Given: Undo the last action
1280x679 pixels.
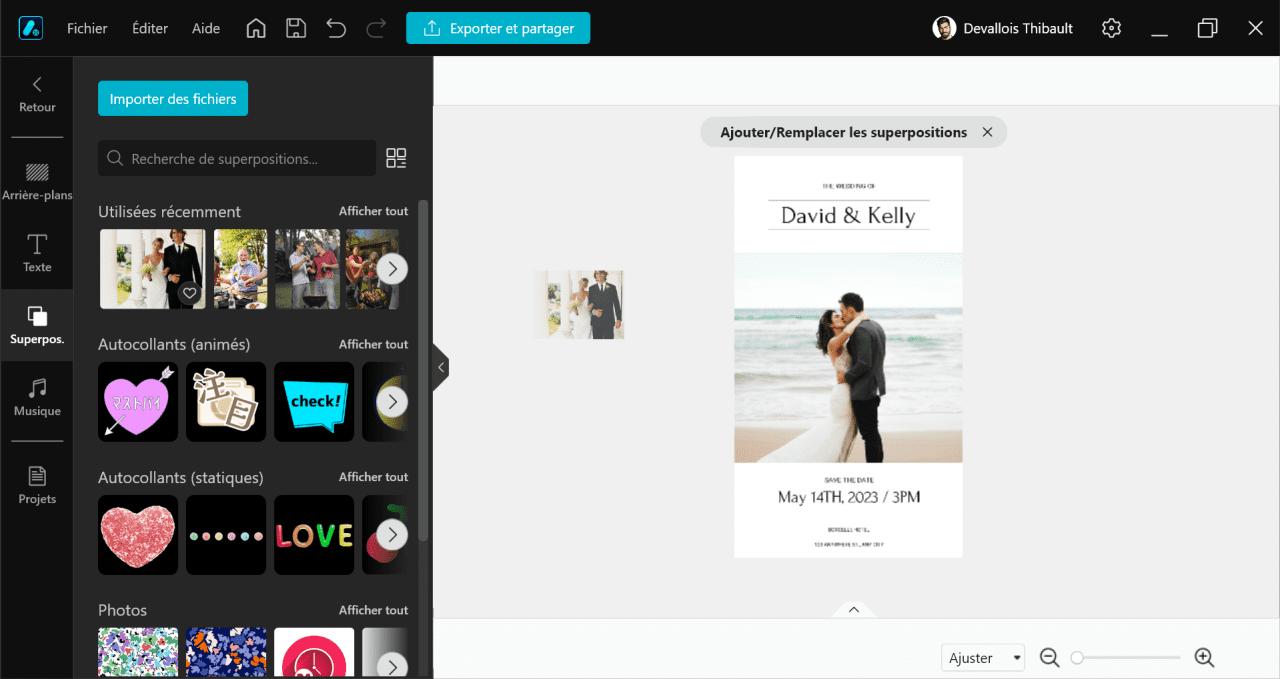Looking at the screenshot, I should coord(336,28).
